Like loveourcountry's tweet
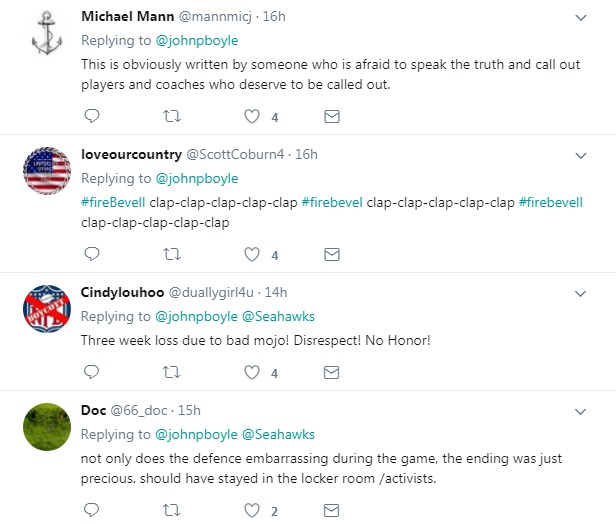 (x=252, y=254)
